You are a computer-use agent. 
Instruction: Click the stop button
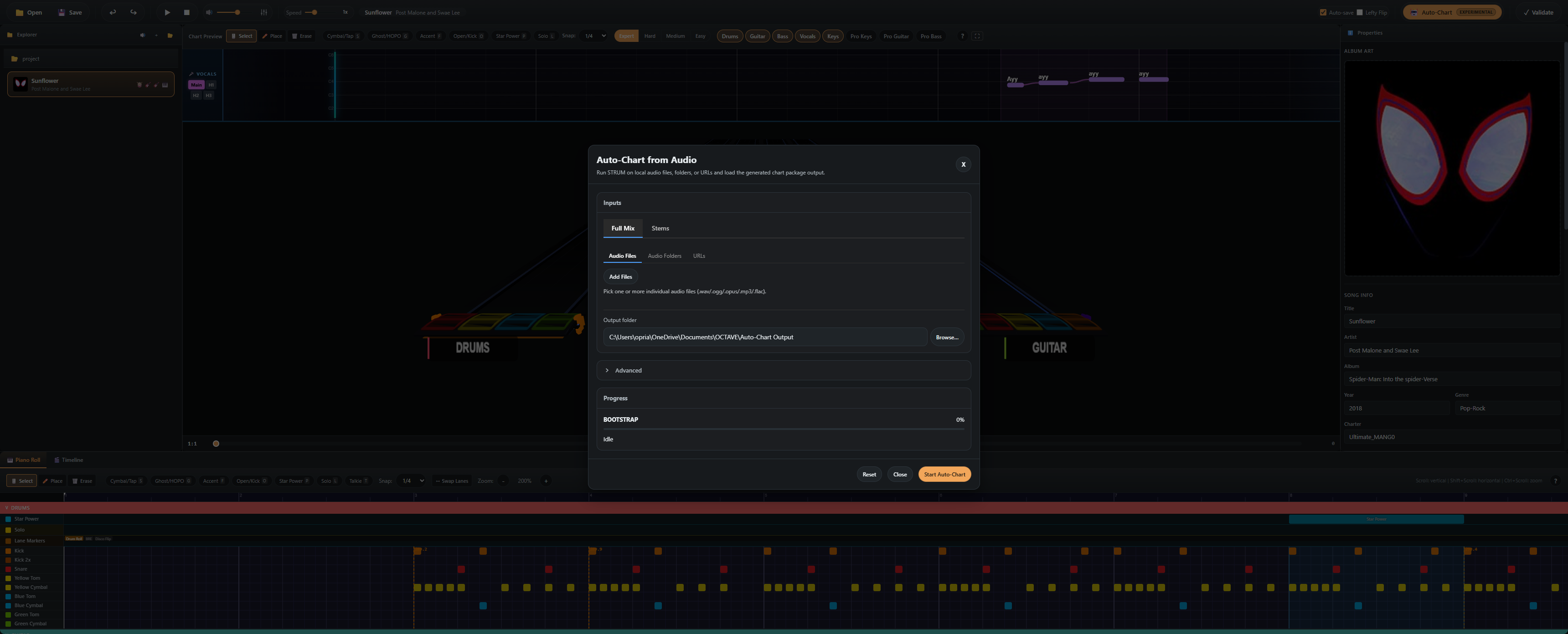[x=187, y=12]
